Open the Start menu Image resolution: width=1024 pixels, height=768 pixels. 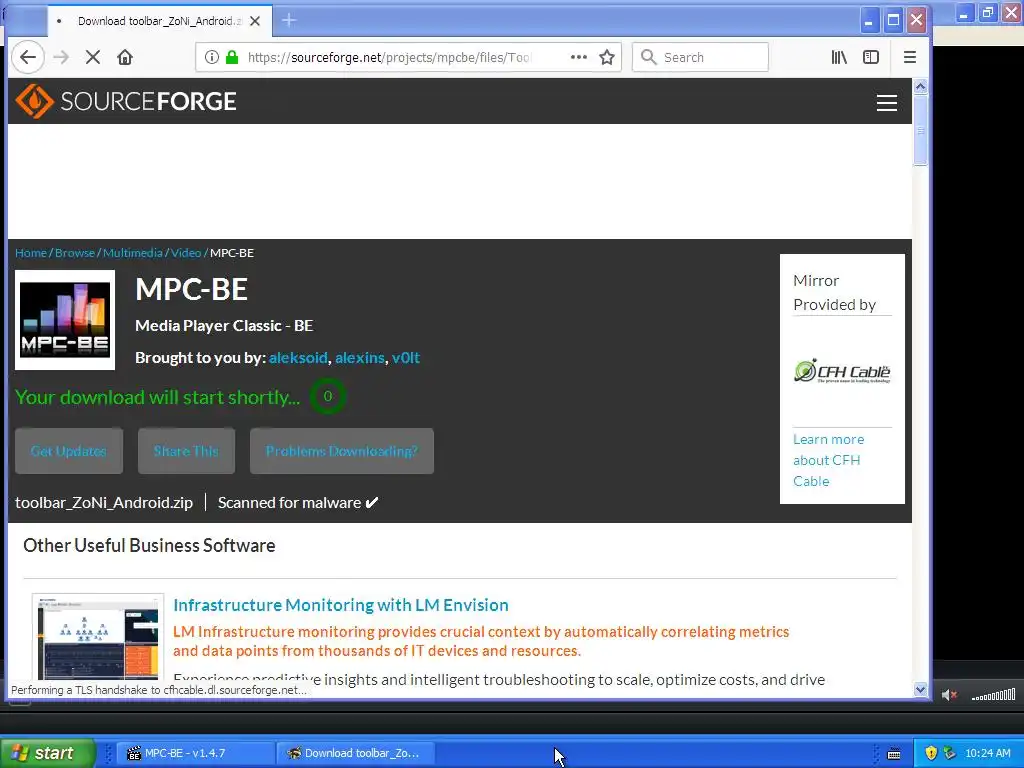click(x=47, y=753)
